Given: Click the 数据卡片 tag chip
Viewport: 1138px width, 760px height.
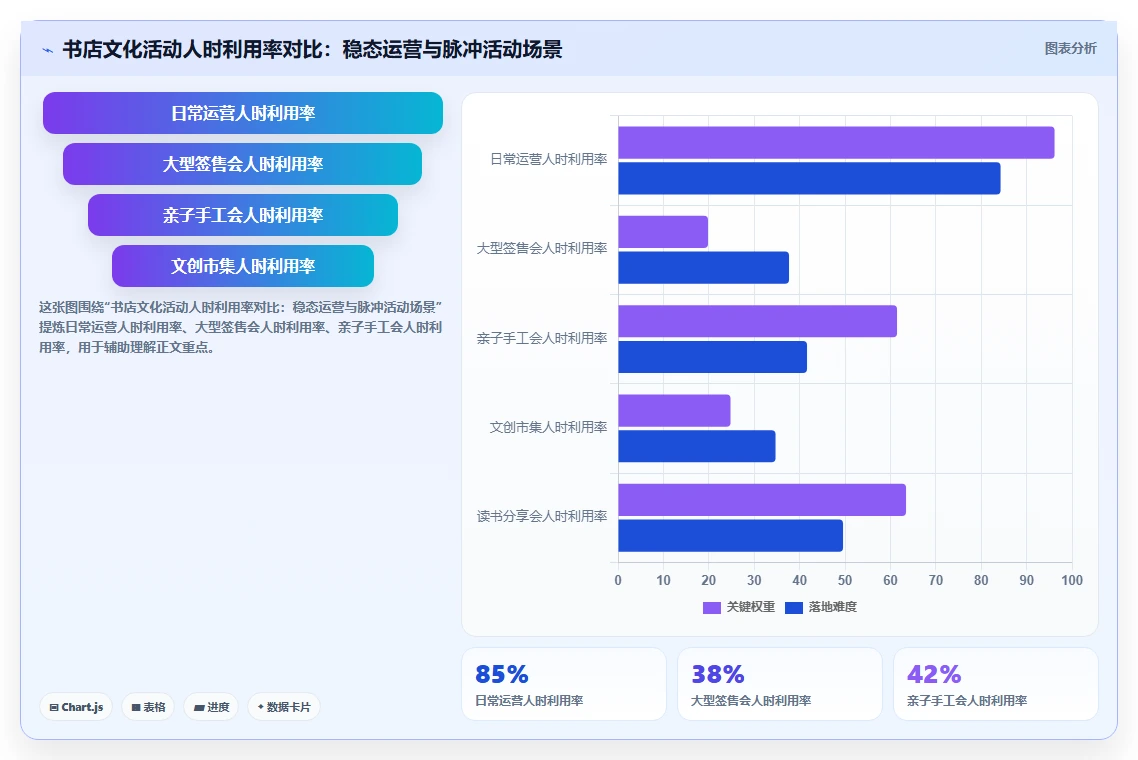Looking at the screenshot, I should [x=284, y=707].
